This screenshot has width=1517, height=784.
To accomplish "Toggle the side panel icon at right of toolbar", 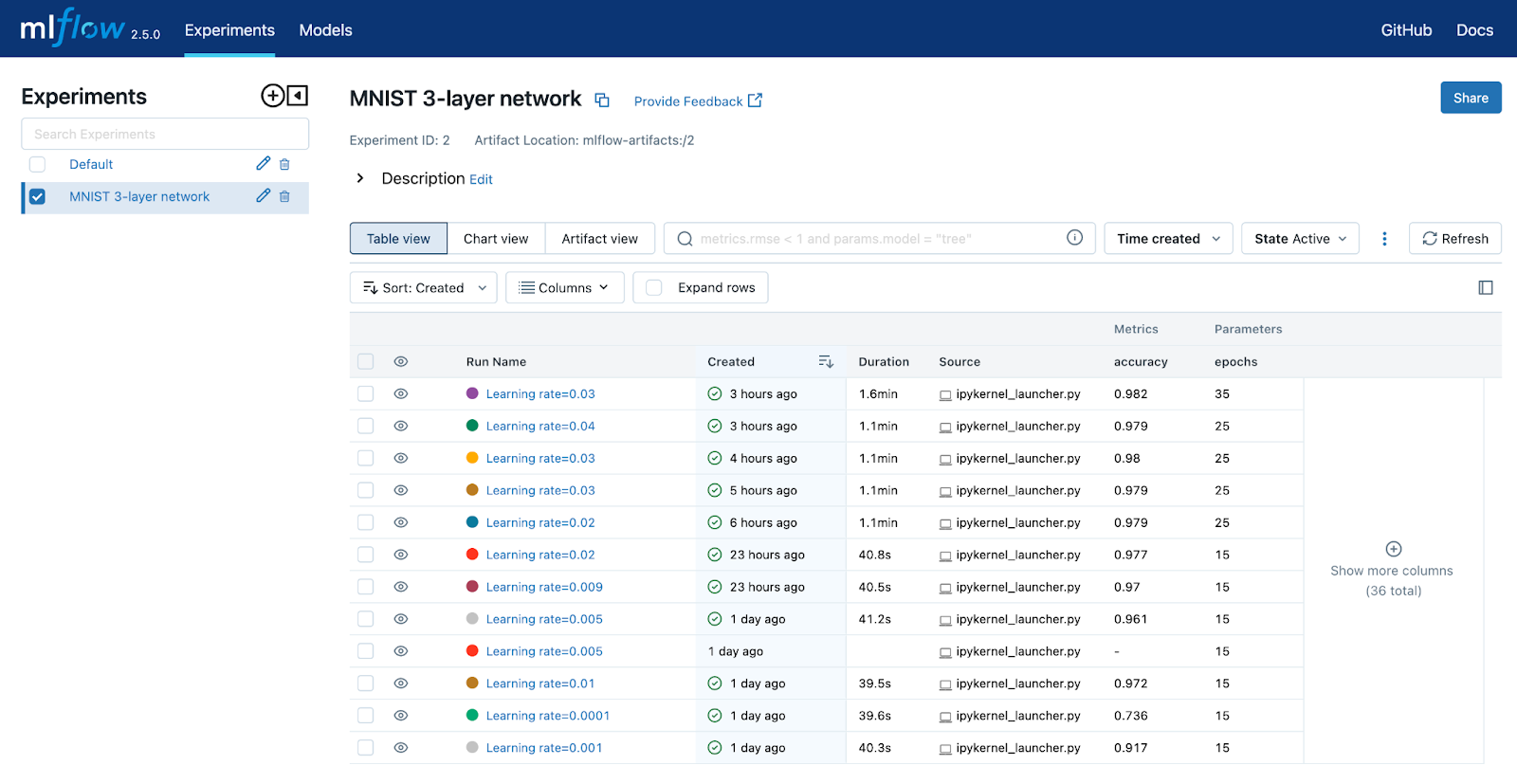I will coord(1486,287).
